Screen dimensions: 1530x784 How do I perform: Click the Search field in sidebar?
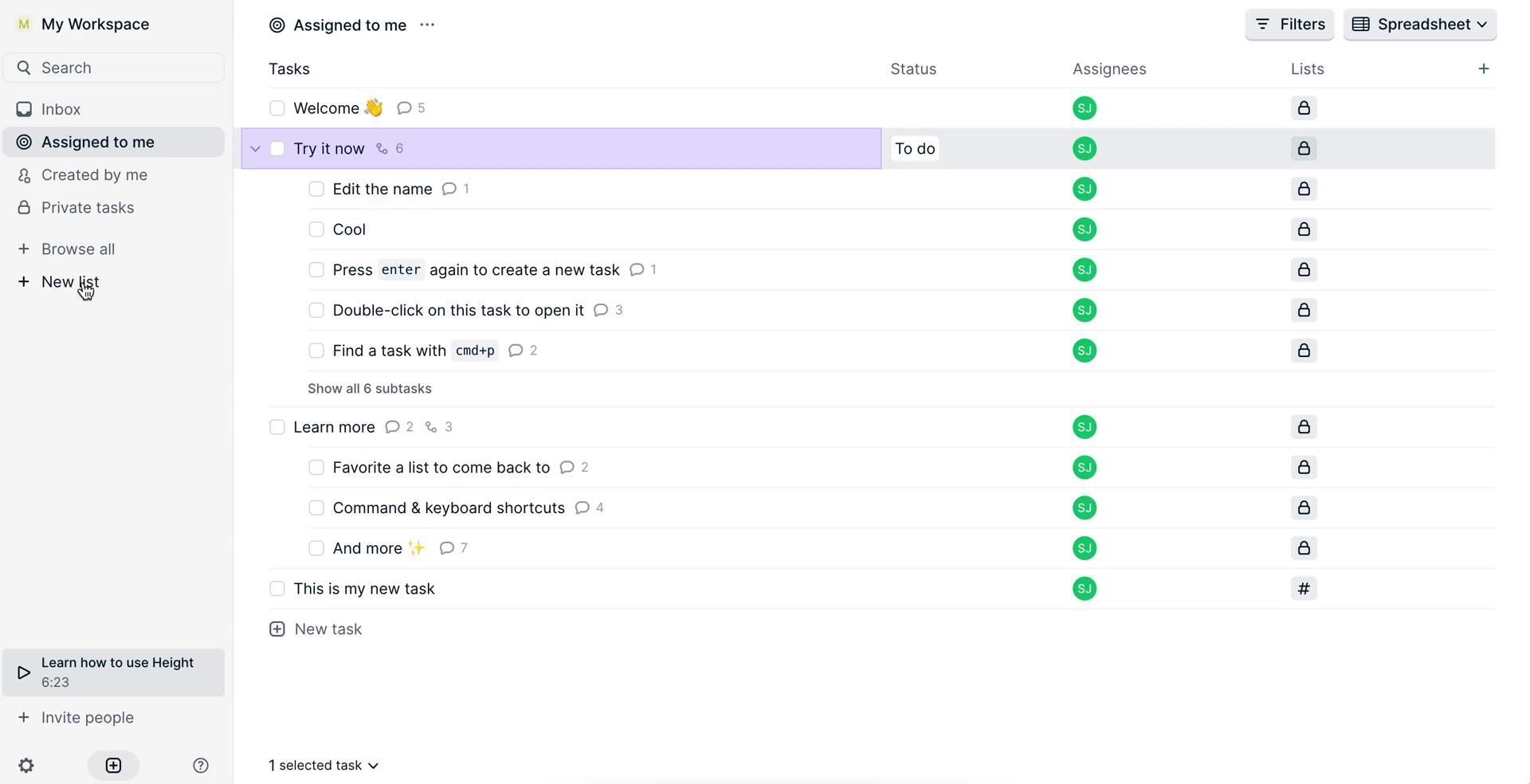[x=113, y=68]
